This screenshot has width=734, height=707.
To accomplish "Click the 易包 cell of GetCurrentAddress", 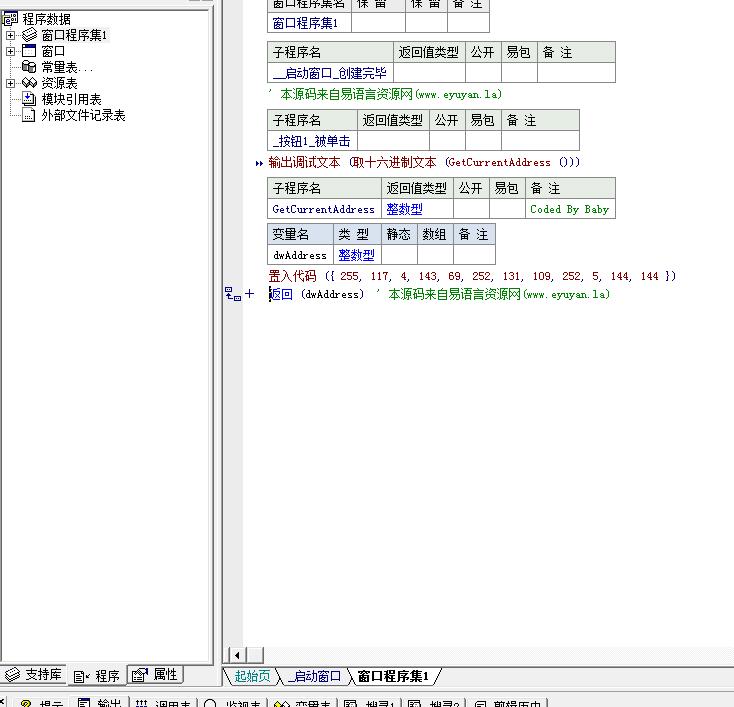I will pyautogui.click(x=507, y=209).
